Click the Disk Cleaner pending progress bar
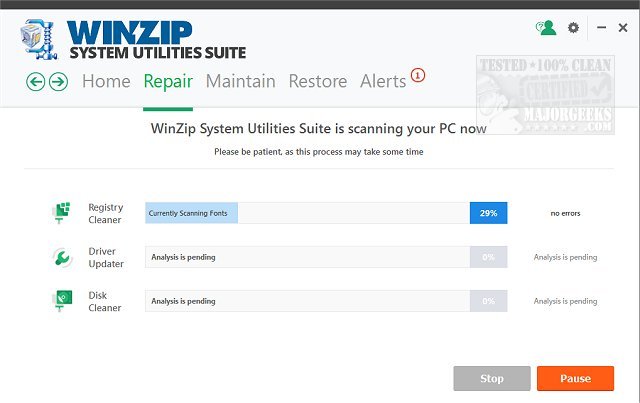The width and height of the screenshot is (640, 403). [x=307, y=301]
